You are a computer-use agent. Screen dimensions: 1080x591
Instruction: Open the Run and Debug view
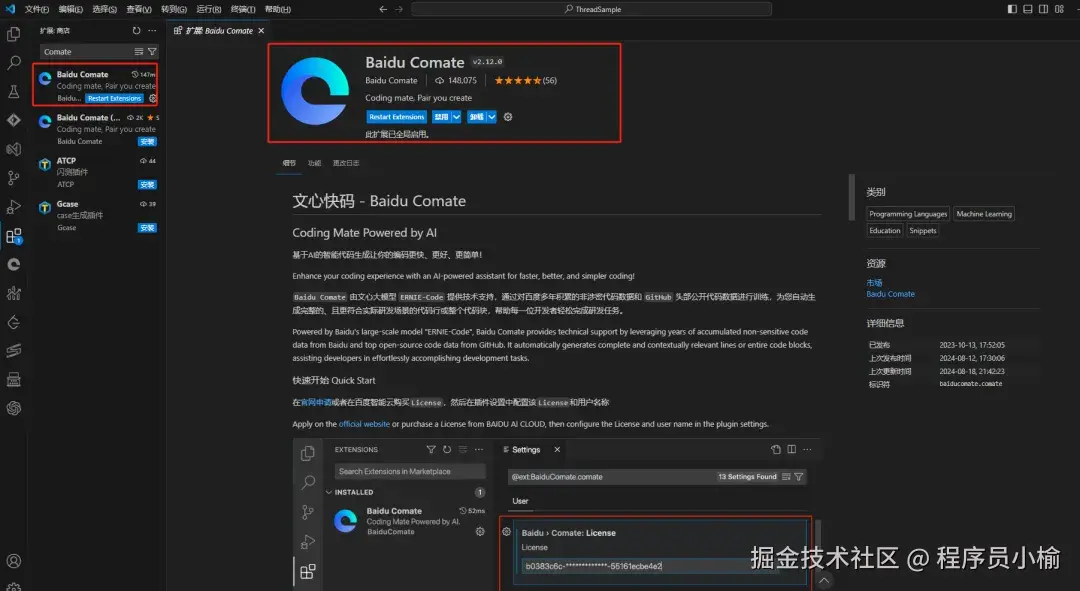(x=14, y=207)
